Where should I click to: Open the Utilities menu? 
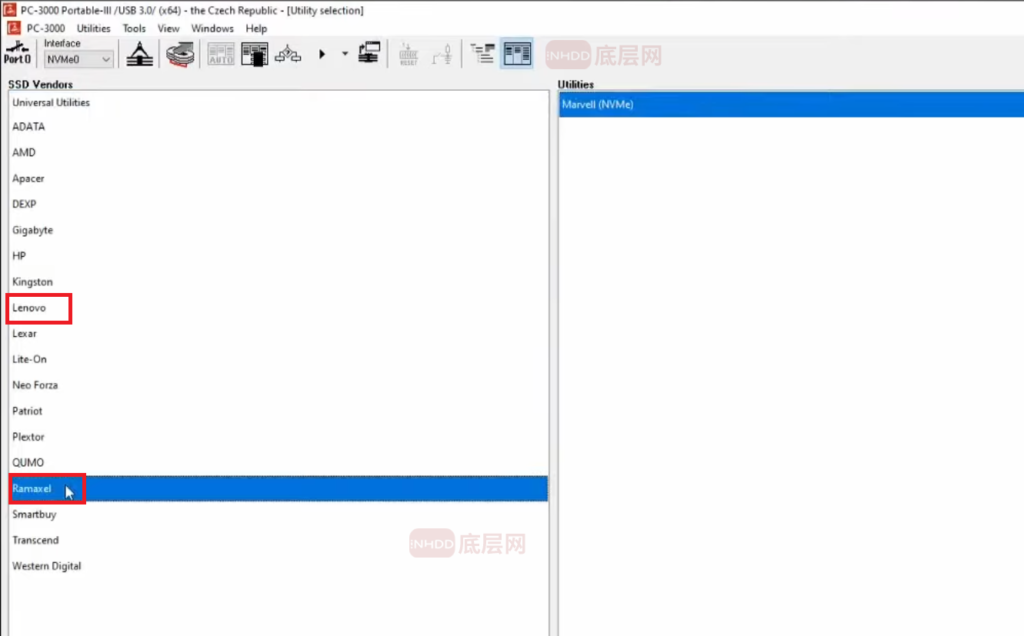[93, 29]
